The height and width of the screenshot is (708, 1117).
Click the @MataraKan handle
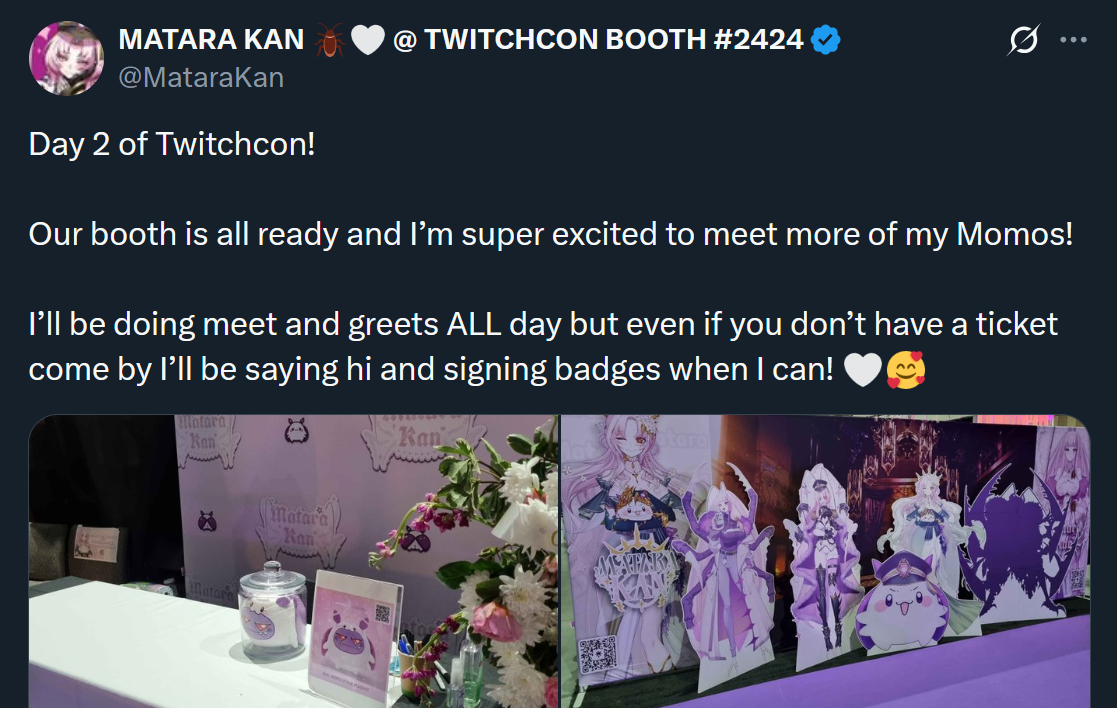[x=201, y=77]
